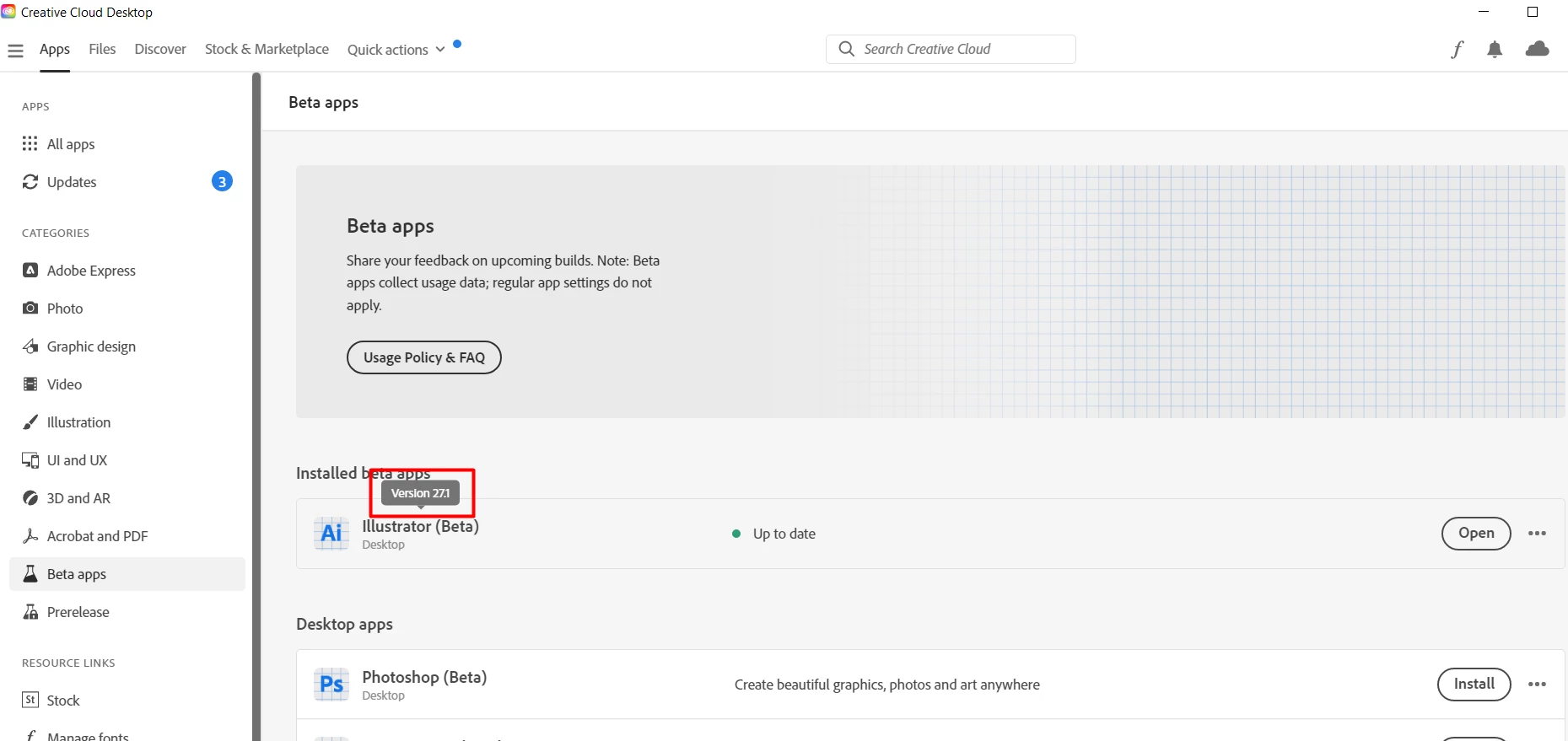Viewport: 1568px width, 741px height.
Task: Open the Stock & Marketplace tab
Action: tap(267, 49)
